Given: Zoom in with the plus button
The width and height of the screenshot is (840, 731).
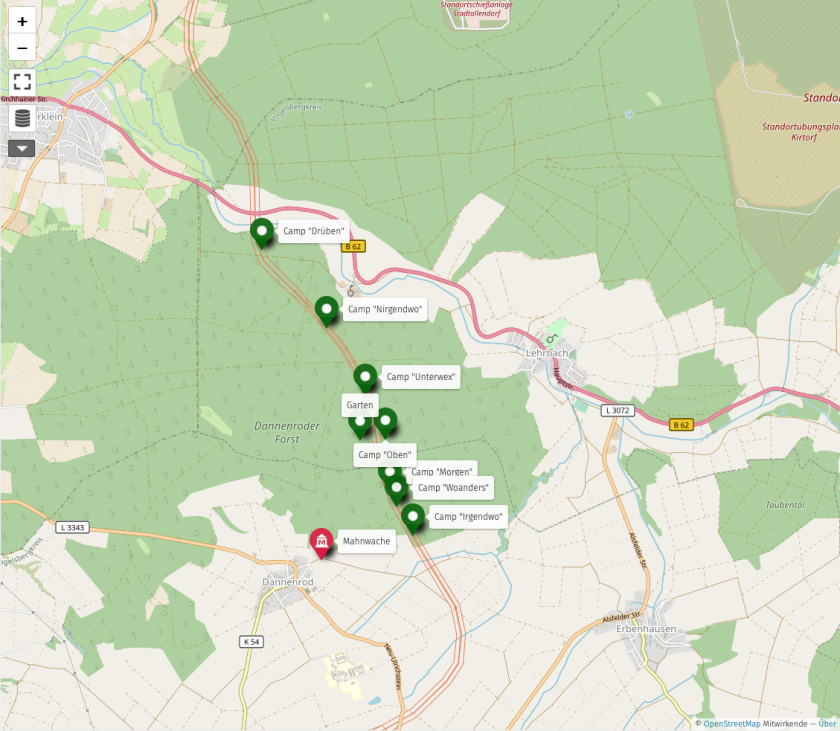Looking at the screenshot, I should point(22,21).
